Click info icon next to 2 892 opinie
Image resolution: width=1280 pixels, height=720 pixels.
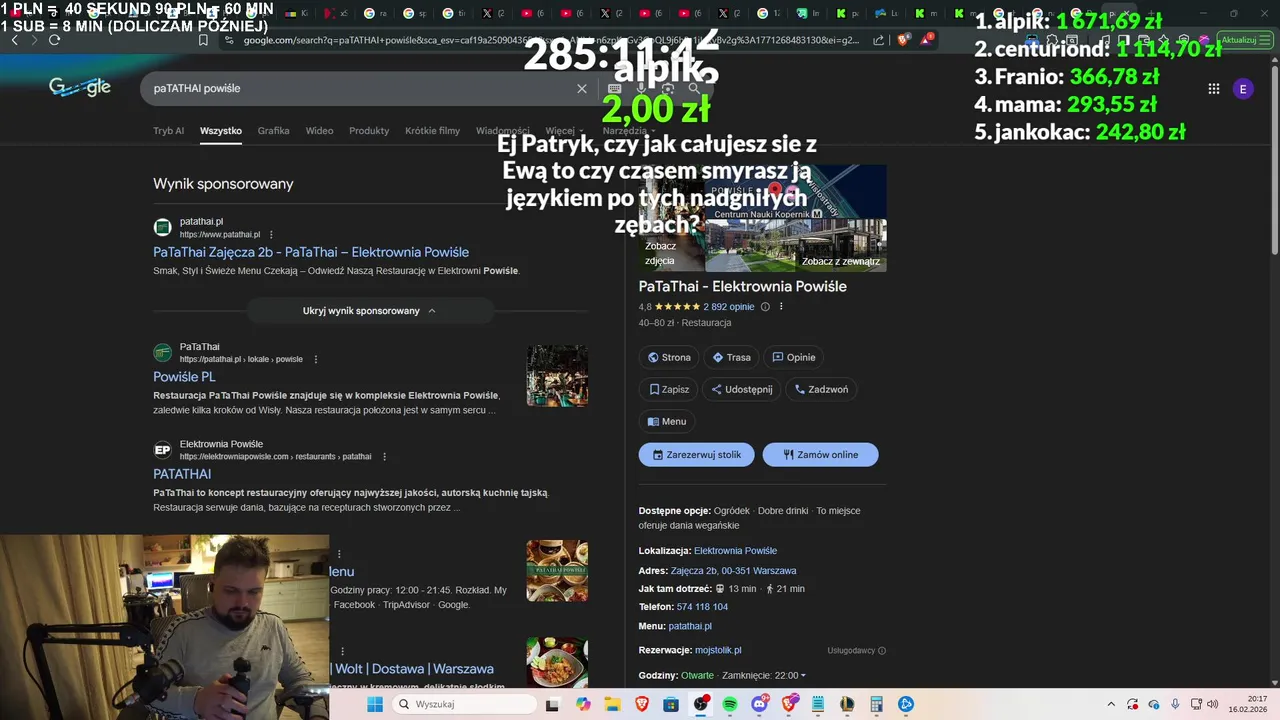click(765, 307)
